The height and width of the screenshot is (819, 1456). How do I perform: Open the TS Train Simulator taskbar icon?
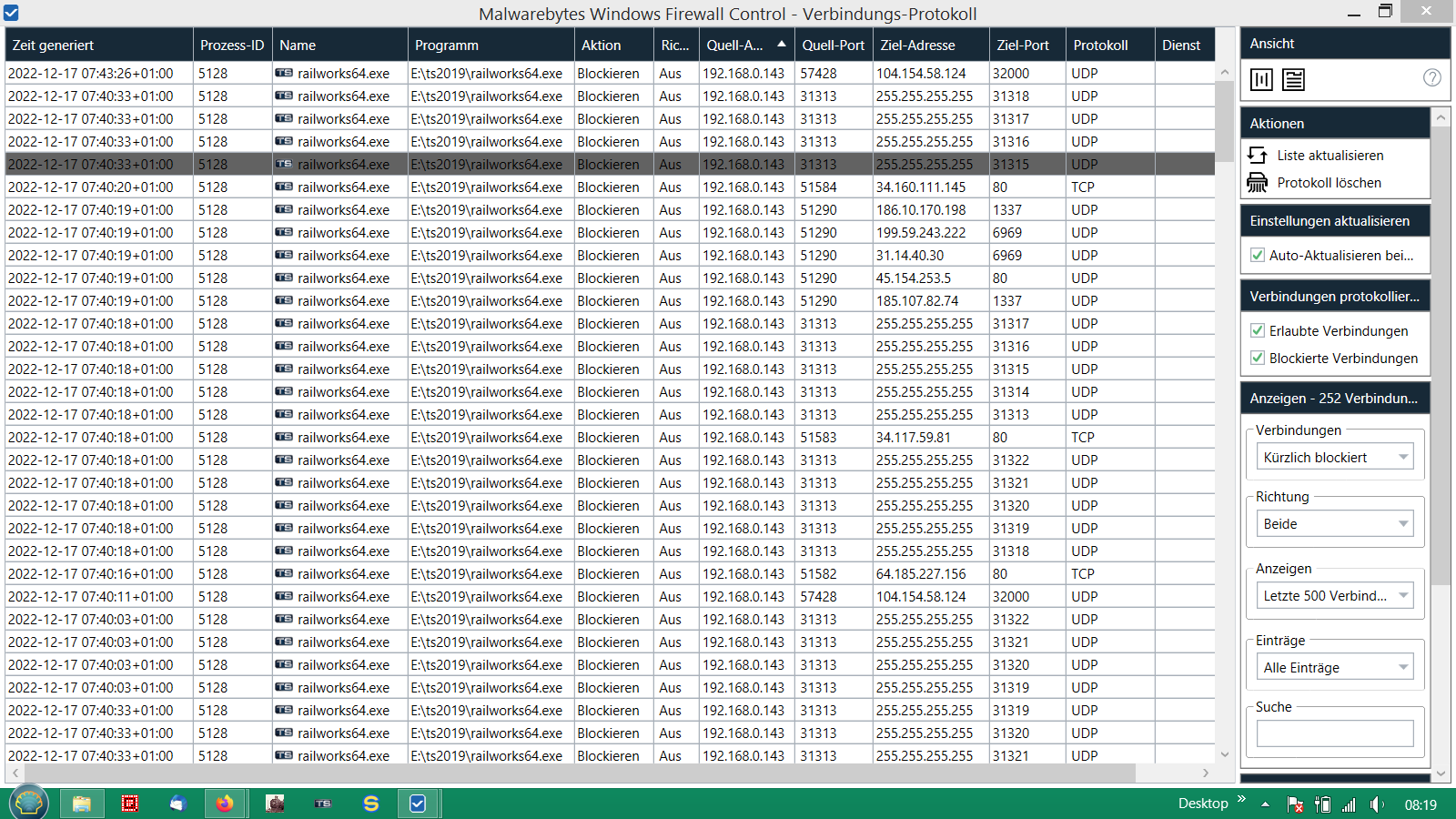coord(323,804)
